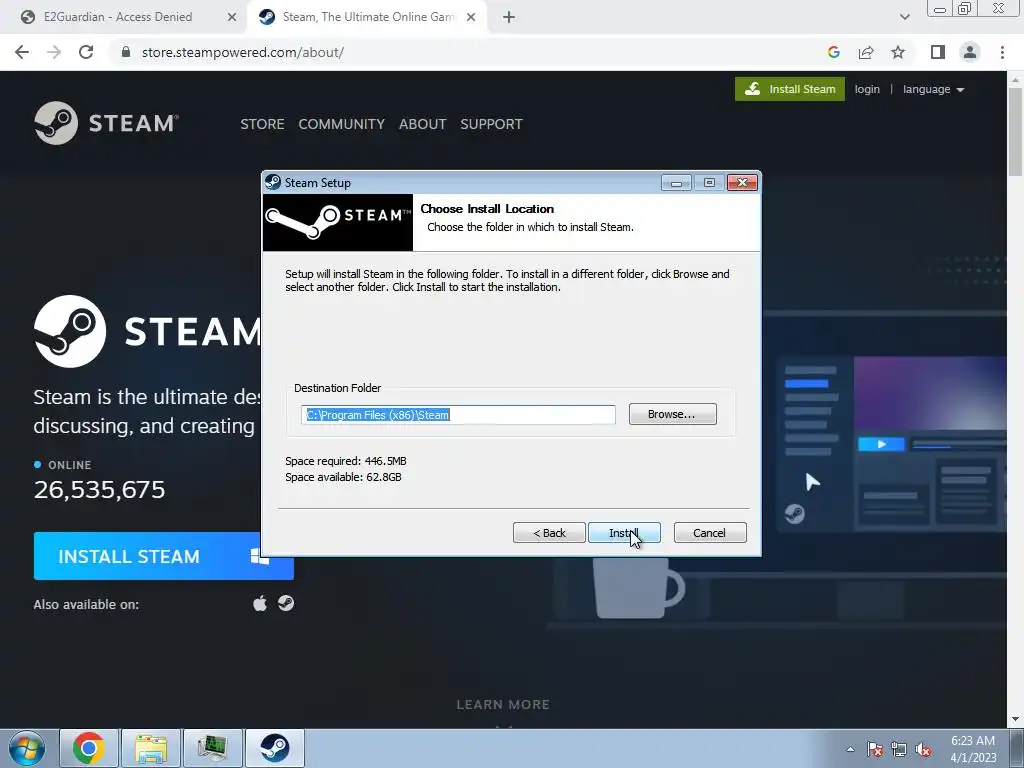Image resolution: width=1024 pixels, height=768 pixels.
Task: Click the page vertical scrollbar
Action: pyautogui.click(x=1016, y=134)
